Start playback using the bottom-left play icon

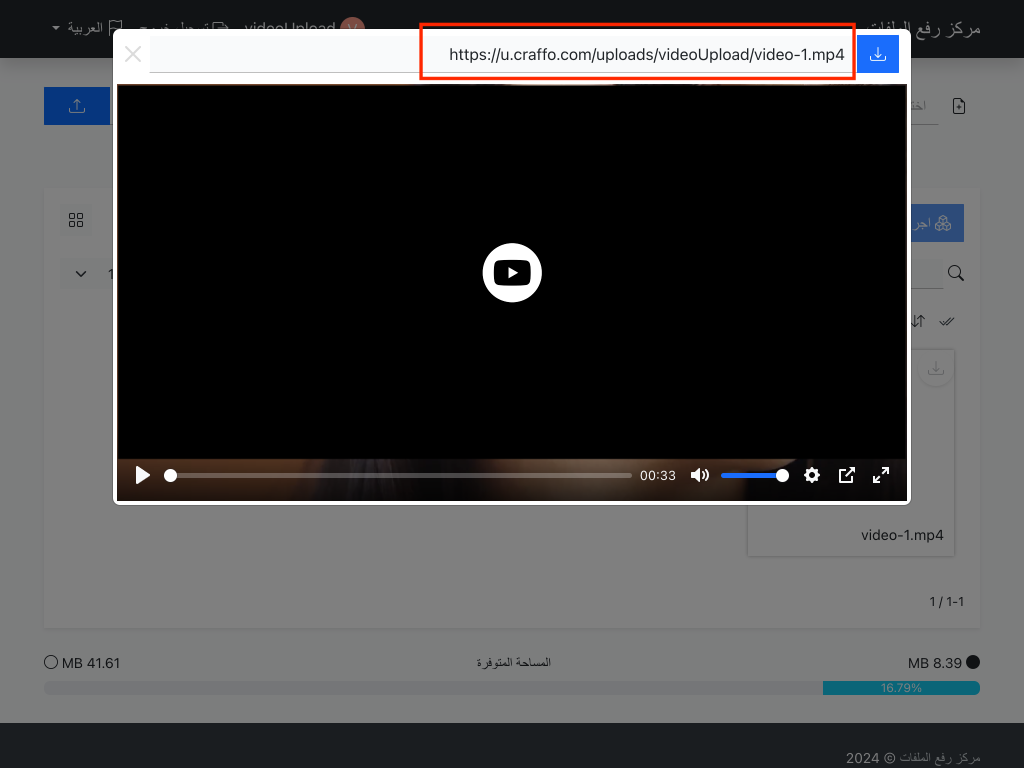coord(143,476)
